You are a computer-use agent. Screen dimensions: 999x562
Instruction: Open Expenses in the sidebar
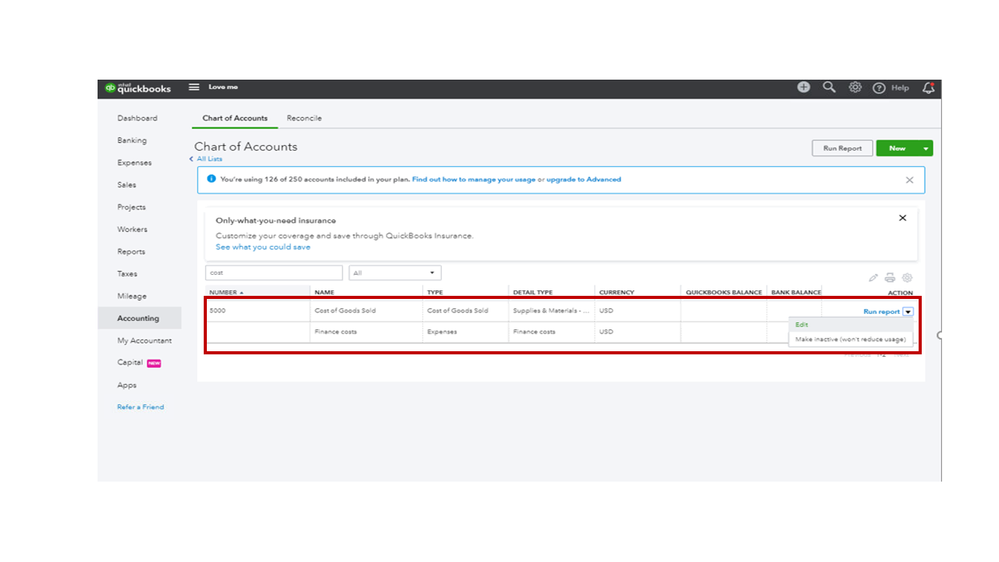(x=134, y=163)
